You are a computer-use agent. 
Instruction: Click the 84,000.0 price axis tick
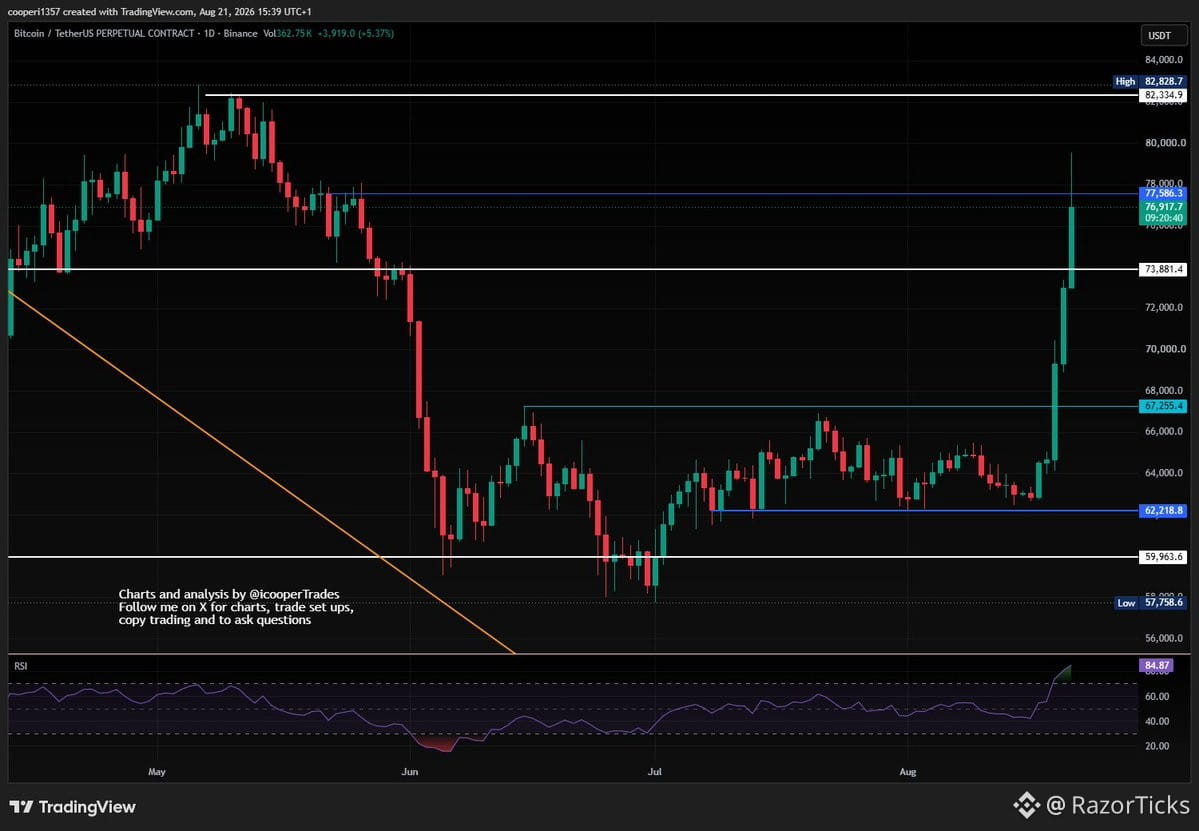[1165, 60]
